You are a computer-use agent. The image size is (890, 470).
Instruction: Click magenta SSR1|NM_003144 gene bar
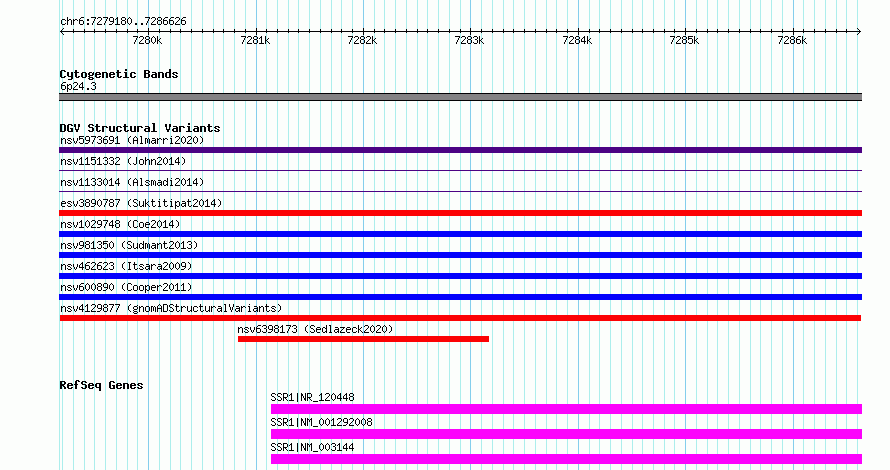tap(566, 459)
